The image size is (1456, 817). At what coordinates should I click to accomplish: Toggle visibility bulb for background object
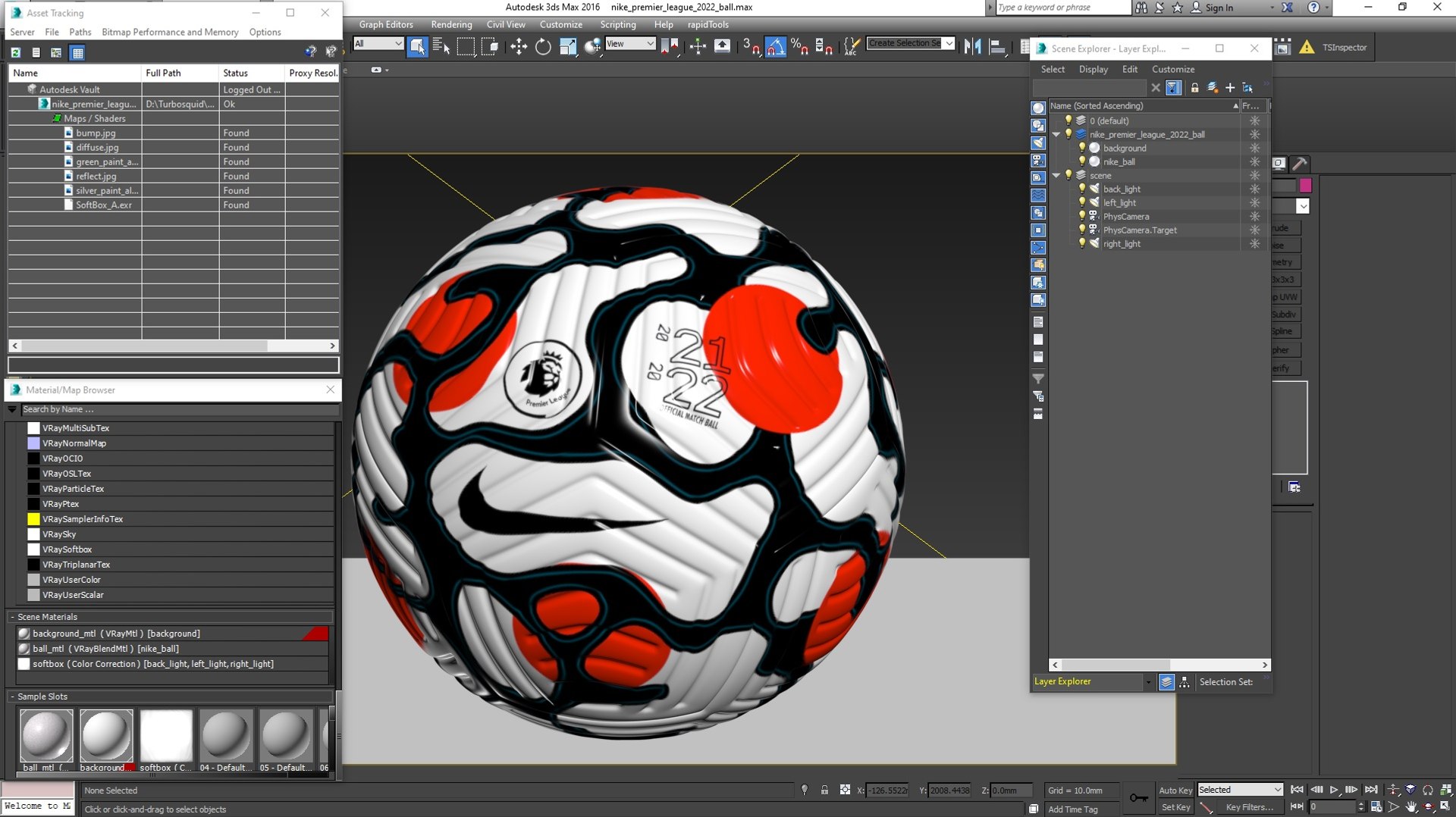point(1082,148)
